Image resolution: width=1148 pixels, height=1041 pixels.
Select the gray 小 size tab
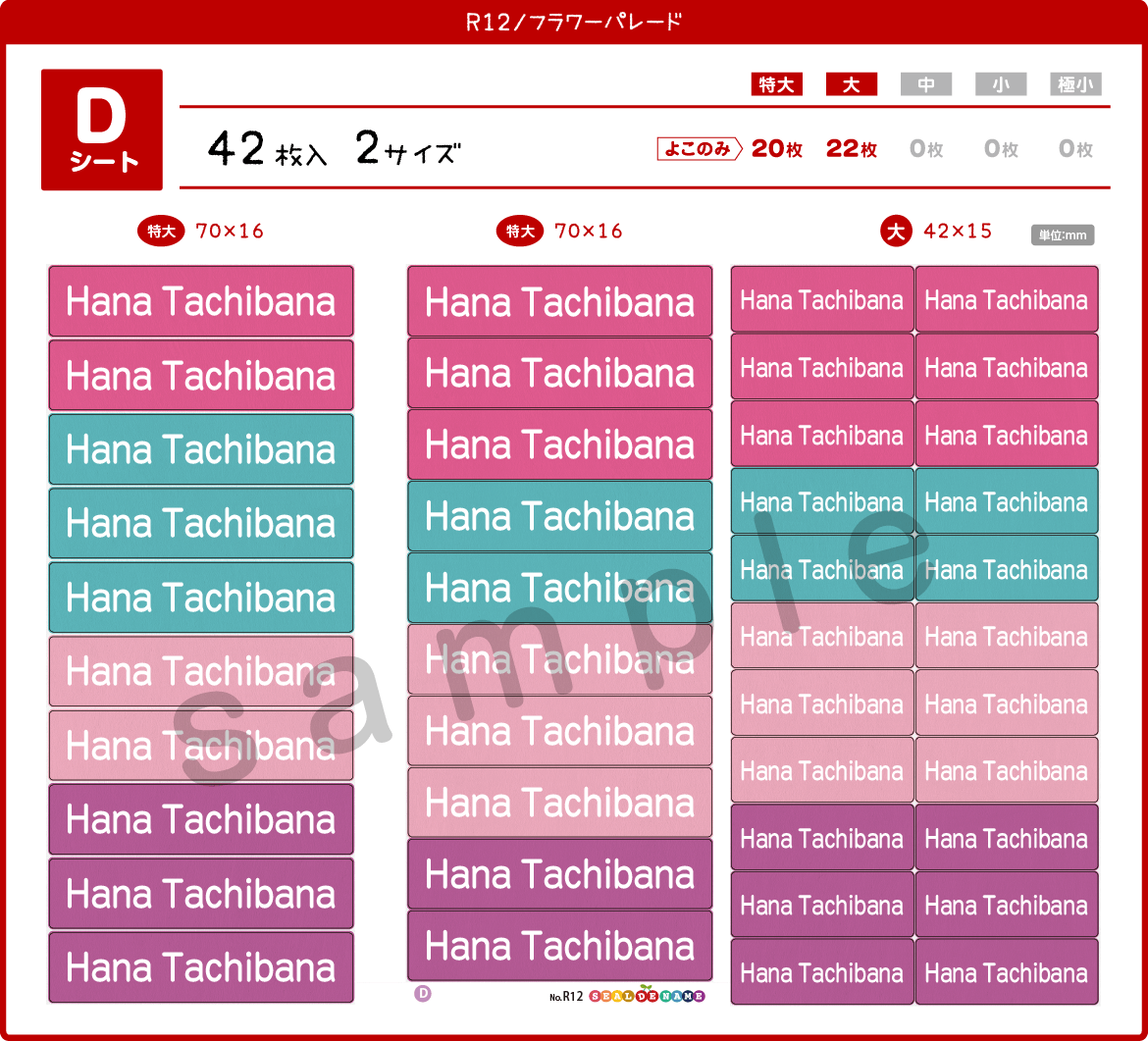[x=1001, y=84]
